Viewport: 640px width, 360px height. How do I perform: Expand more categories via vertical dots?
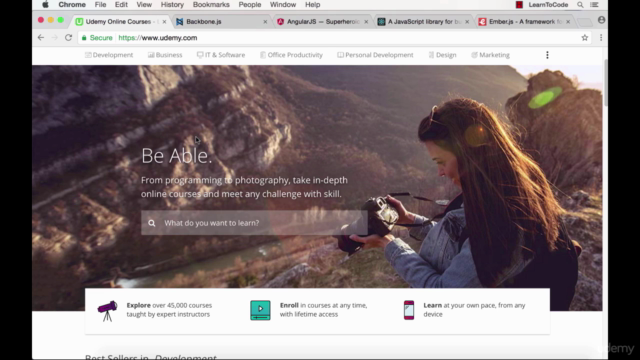[x=547, y=55]
